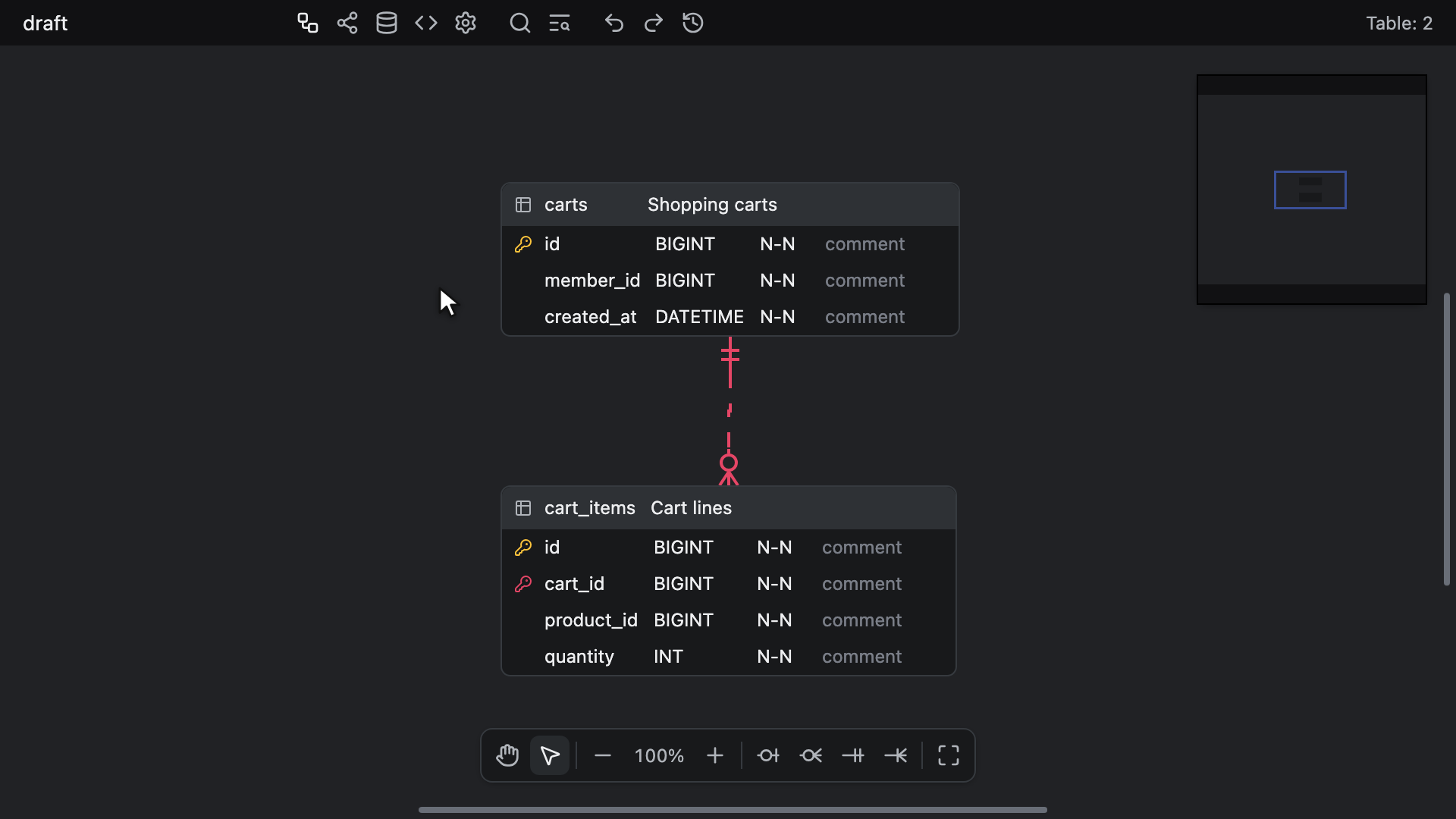The image size is (1456, 819).
Task: Click the carts table grid icon
Action: tap(523, 205)
